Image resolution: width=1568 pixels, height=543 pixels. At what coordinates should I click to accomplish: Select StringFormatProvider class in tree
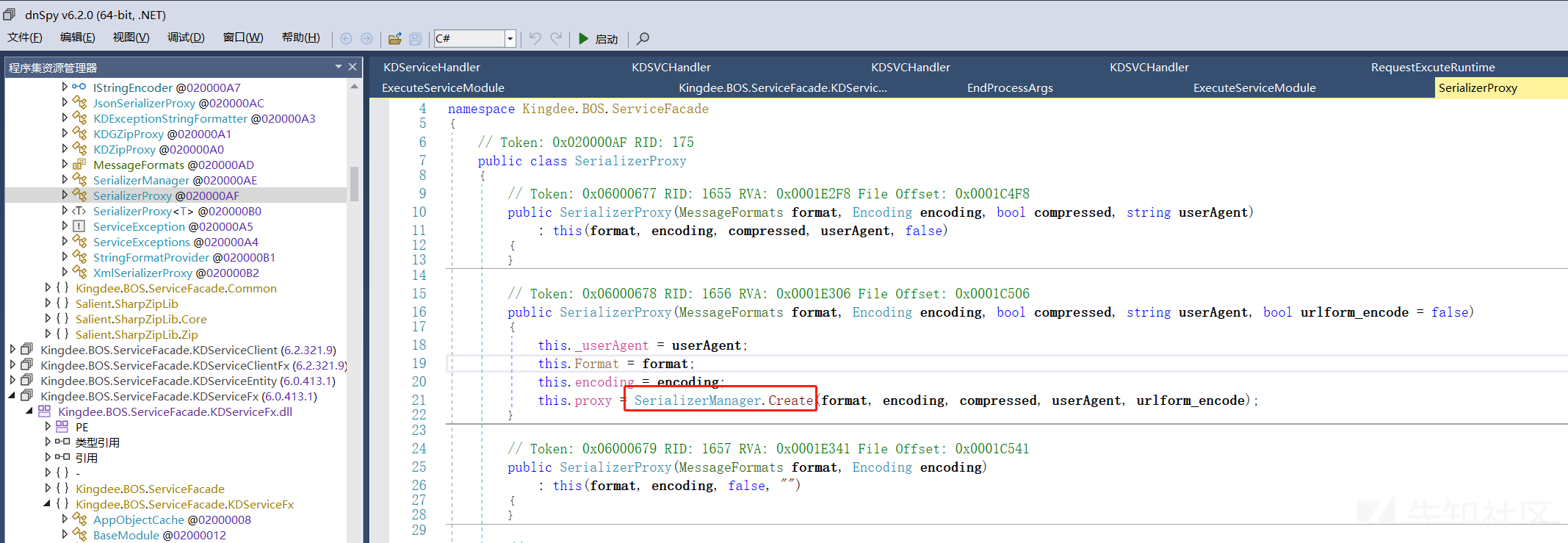pyautogui.click(x=184, y=257)
